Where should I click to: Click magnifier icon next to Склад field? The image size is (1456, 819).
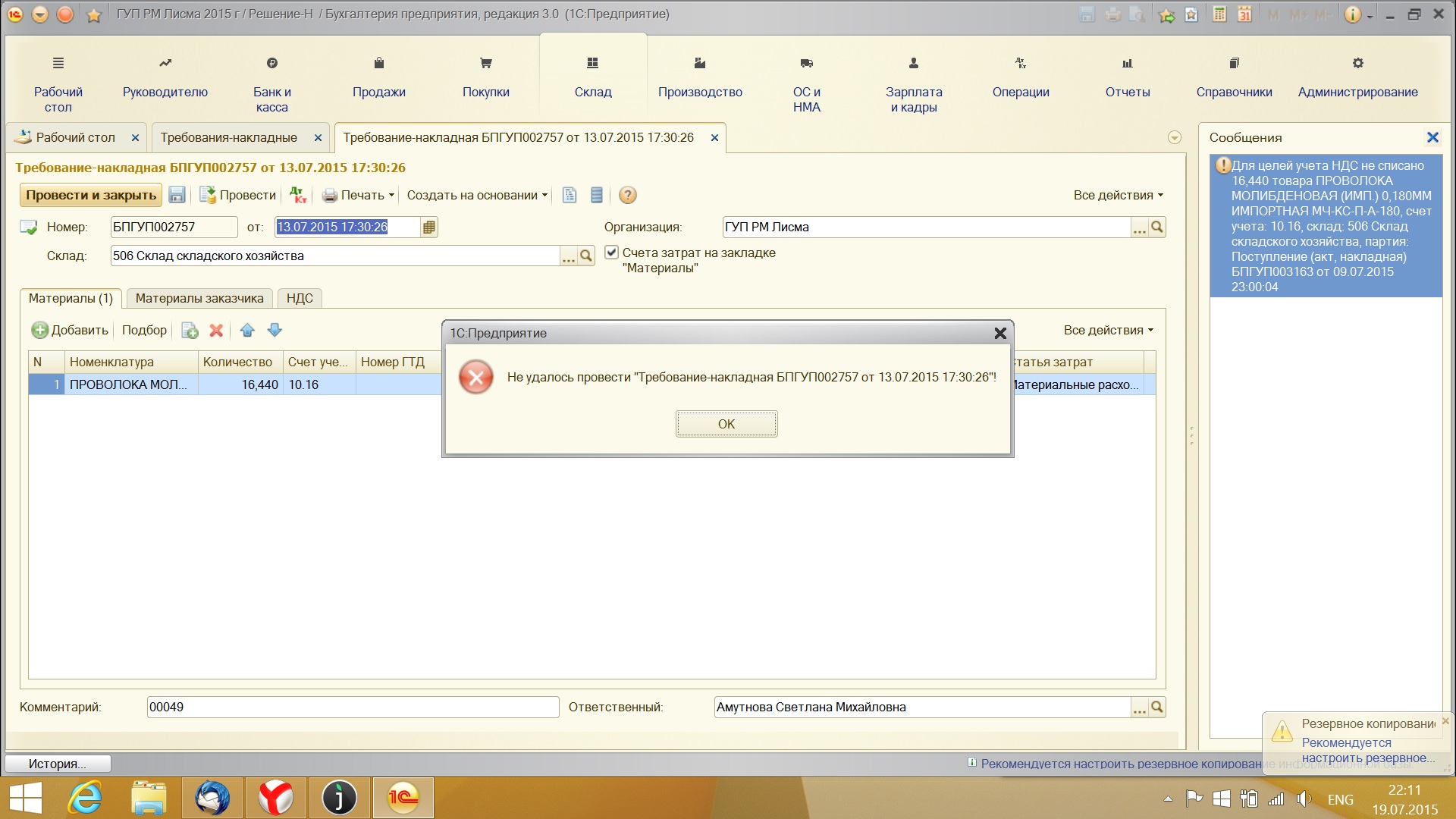coord(586,256)
